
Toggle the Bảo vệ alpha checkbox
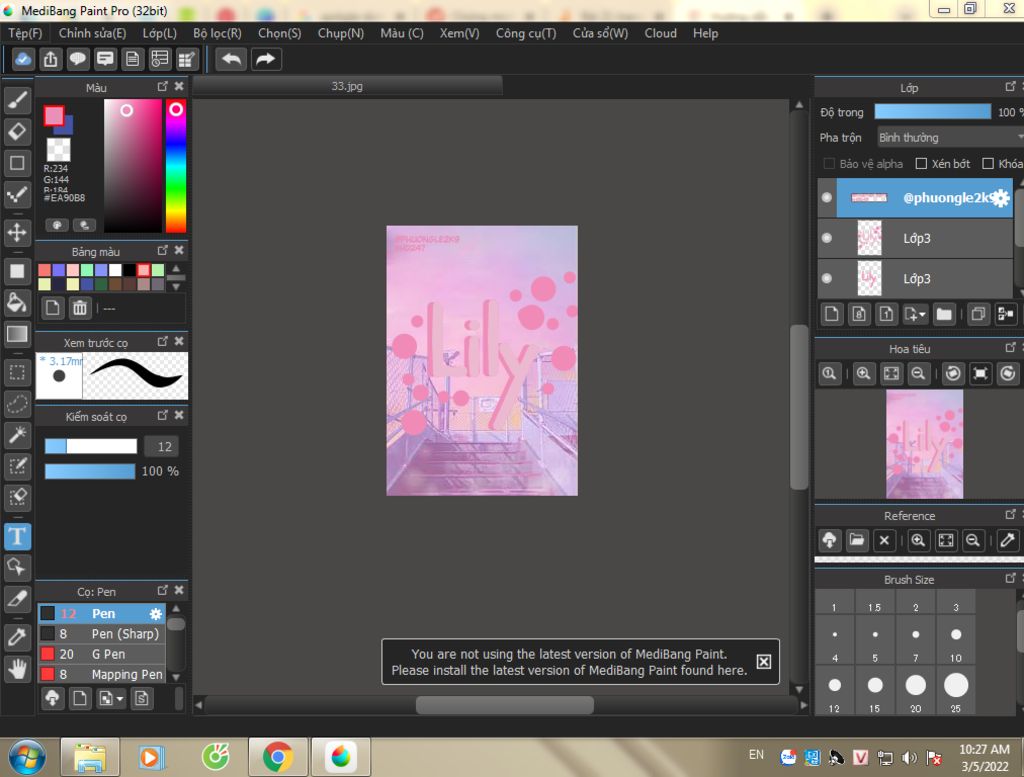(x=829, y=164)
